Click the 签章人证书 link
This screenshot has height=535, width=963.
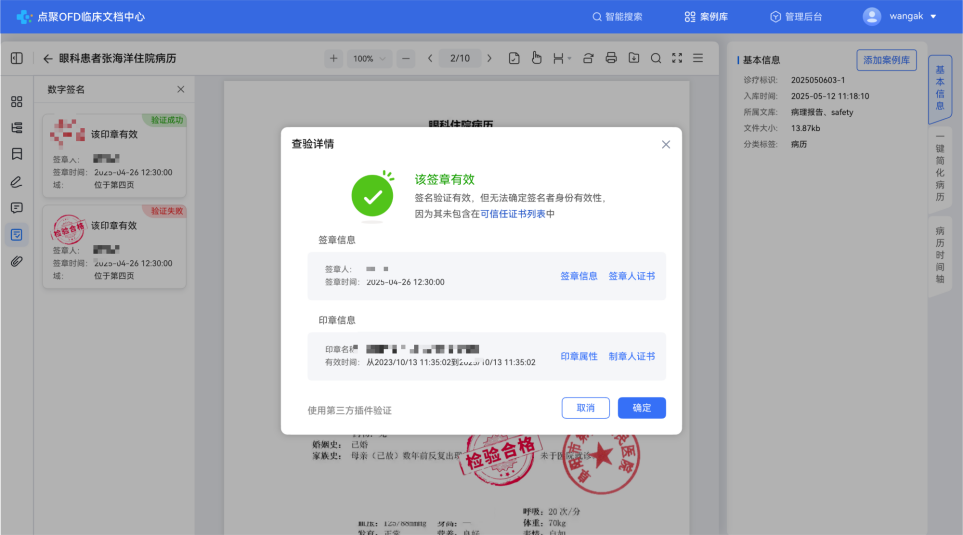(x=632, y=276)
